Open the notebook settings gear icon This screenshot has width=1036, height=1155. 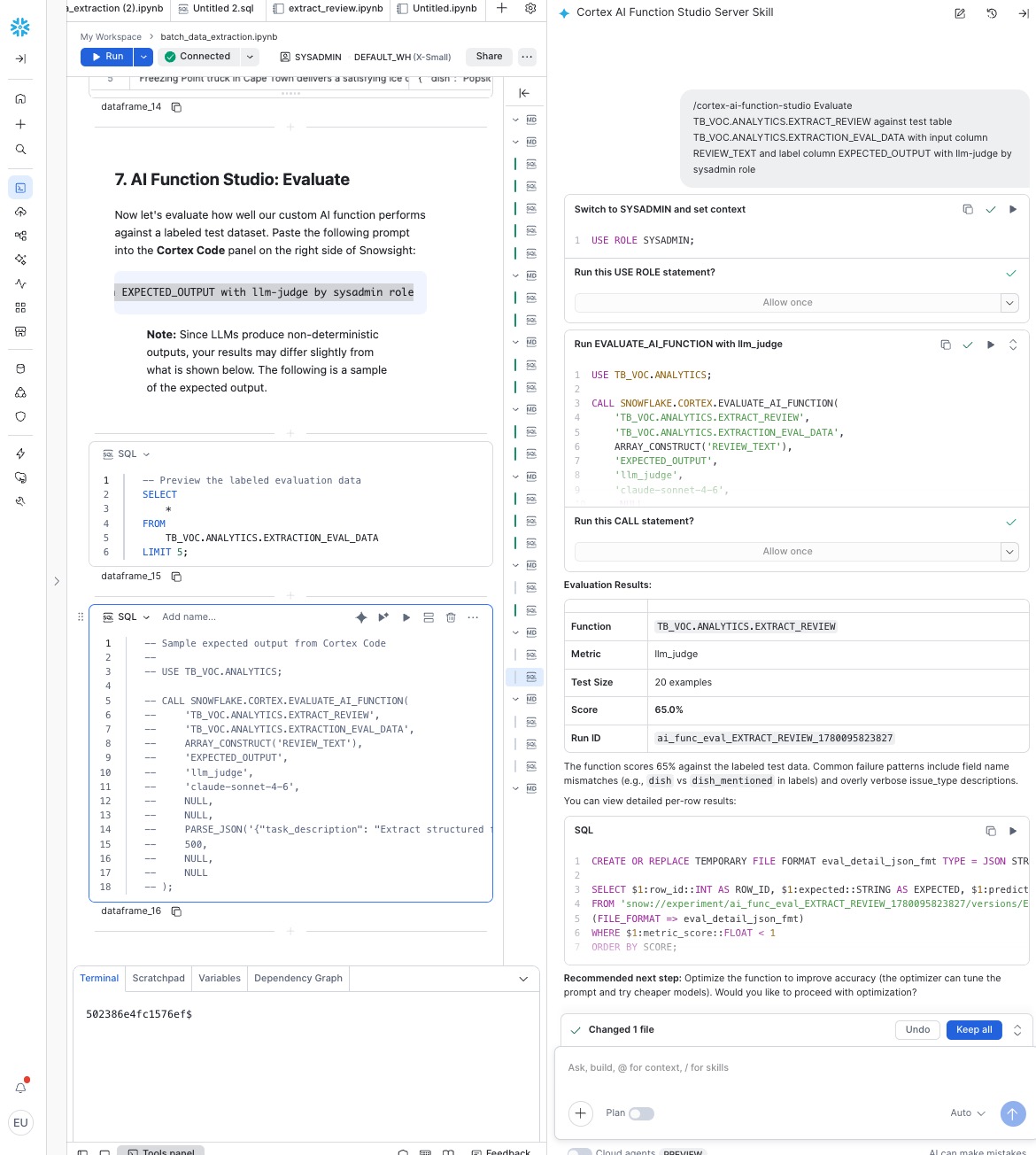pyautogui.click(x=530, y=8)
